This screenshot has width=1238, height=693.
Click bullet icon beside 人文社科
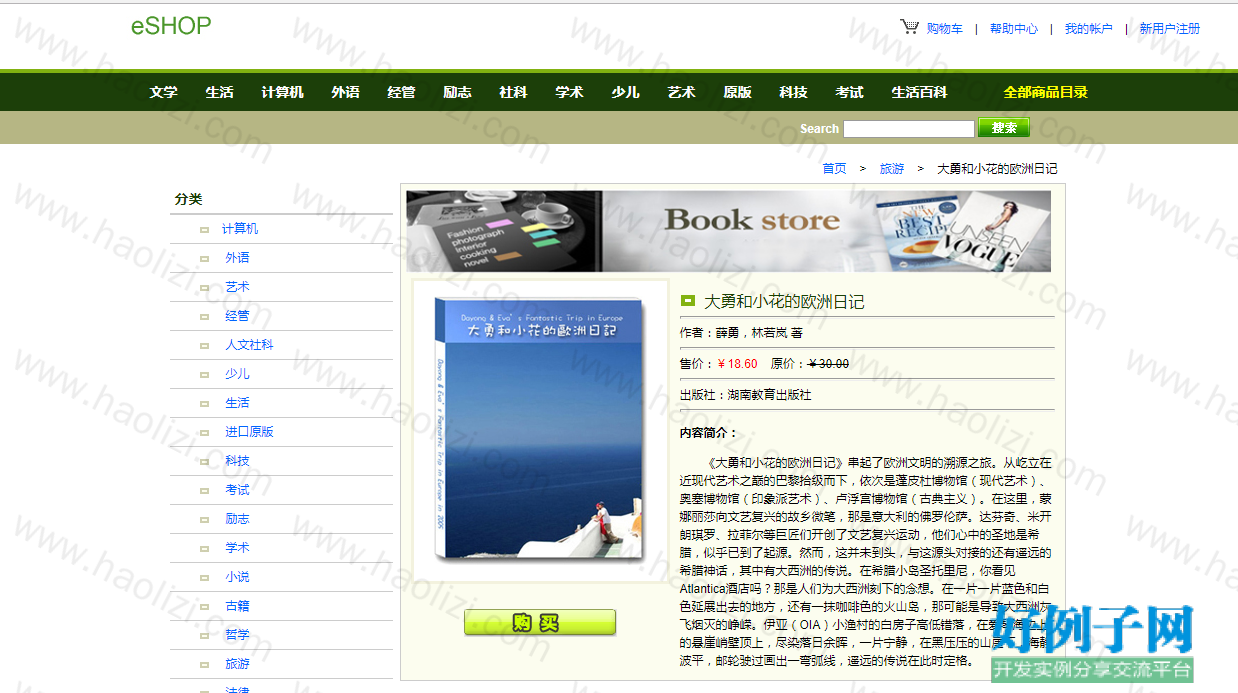(x=204, y=346)
